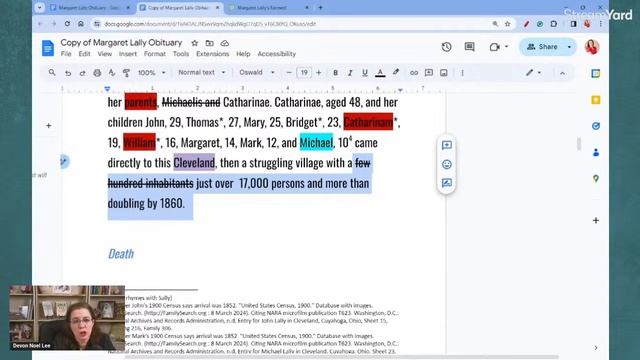640x360 pixels.
Task: Add a comment from toolbar
Action: (429, 73)
